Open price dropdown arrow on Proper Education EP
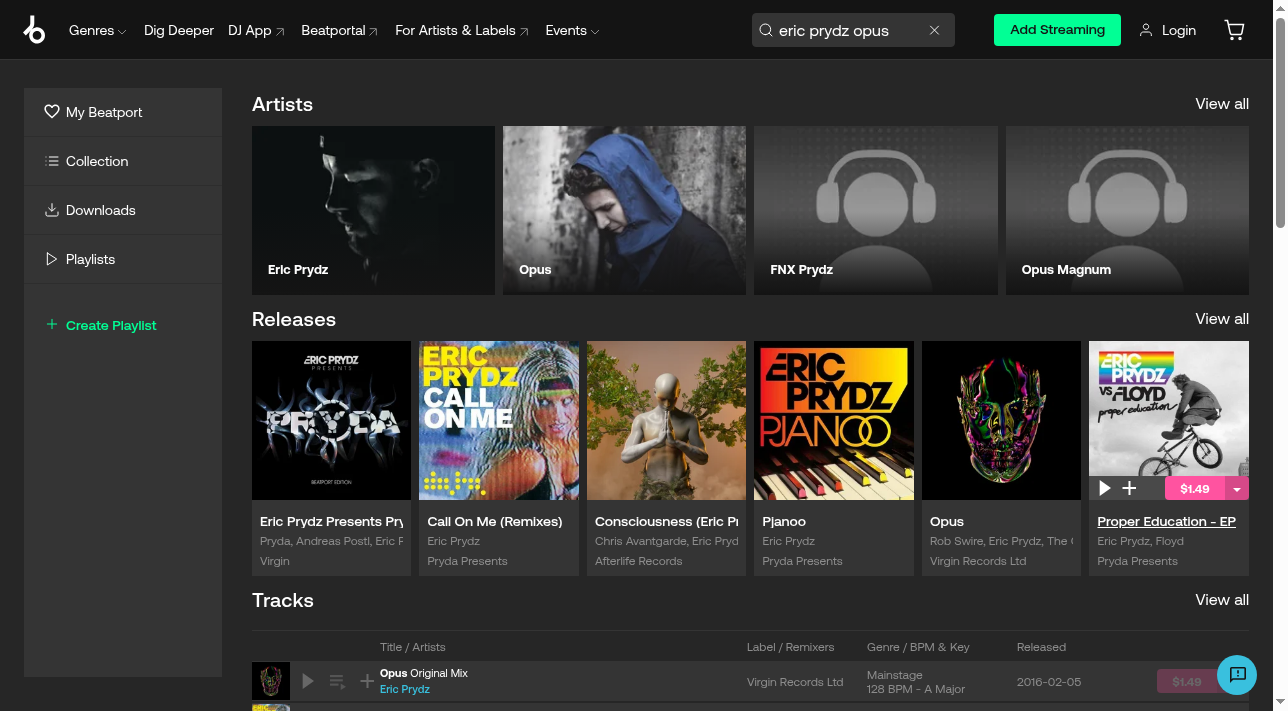This screenshot has height=711, width=1288. pos(1237,488)
